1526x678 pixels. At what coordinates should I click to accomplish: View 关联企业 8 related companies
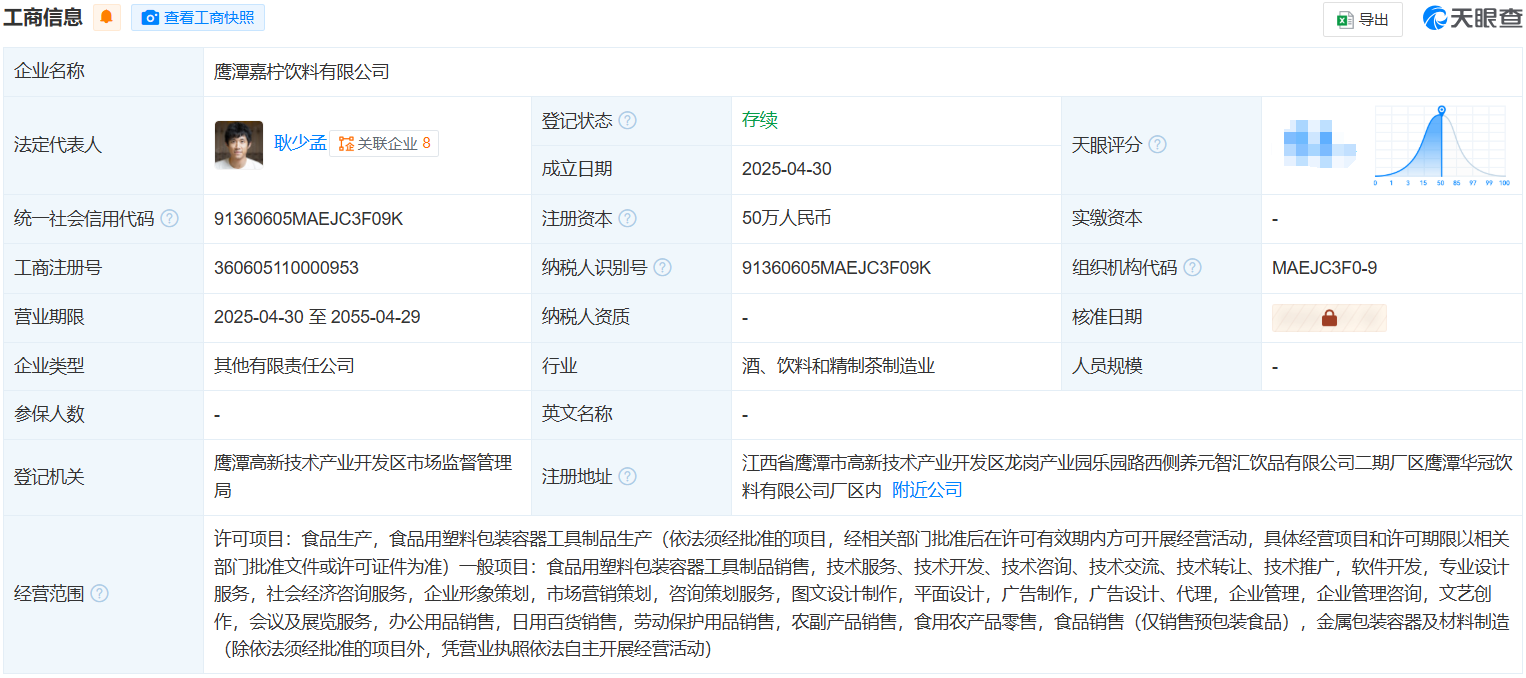(384, 144)
